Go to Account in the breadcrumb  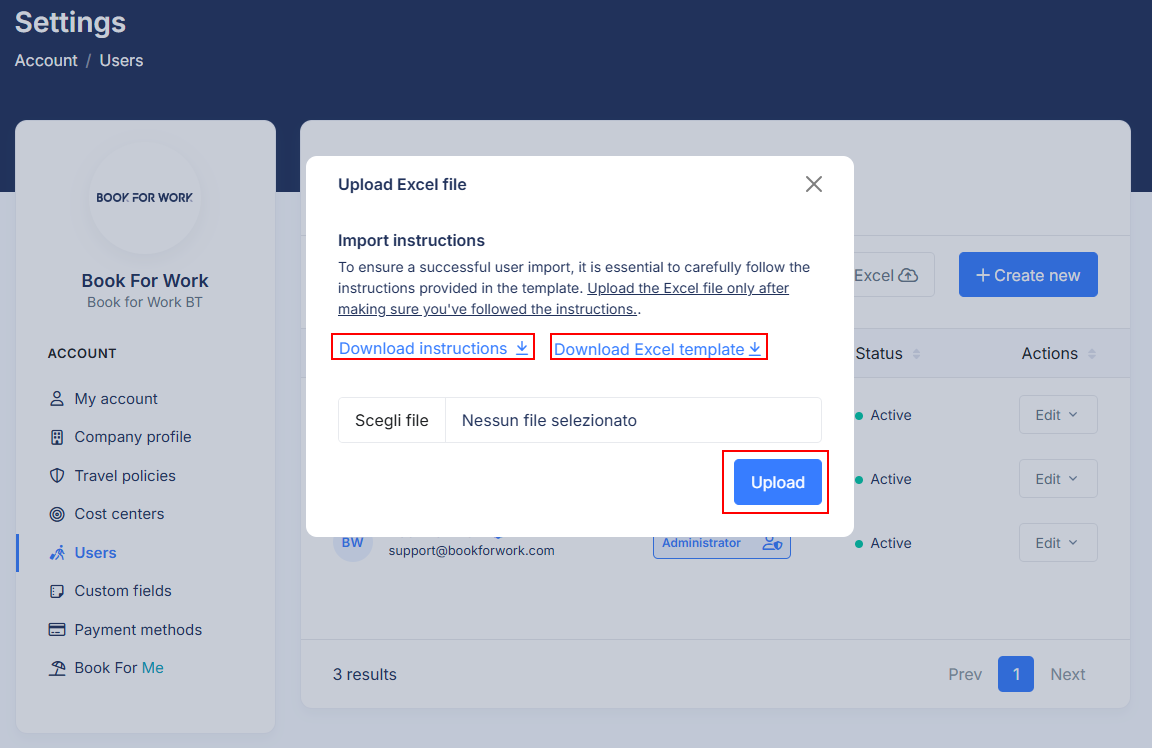[46, 61]
